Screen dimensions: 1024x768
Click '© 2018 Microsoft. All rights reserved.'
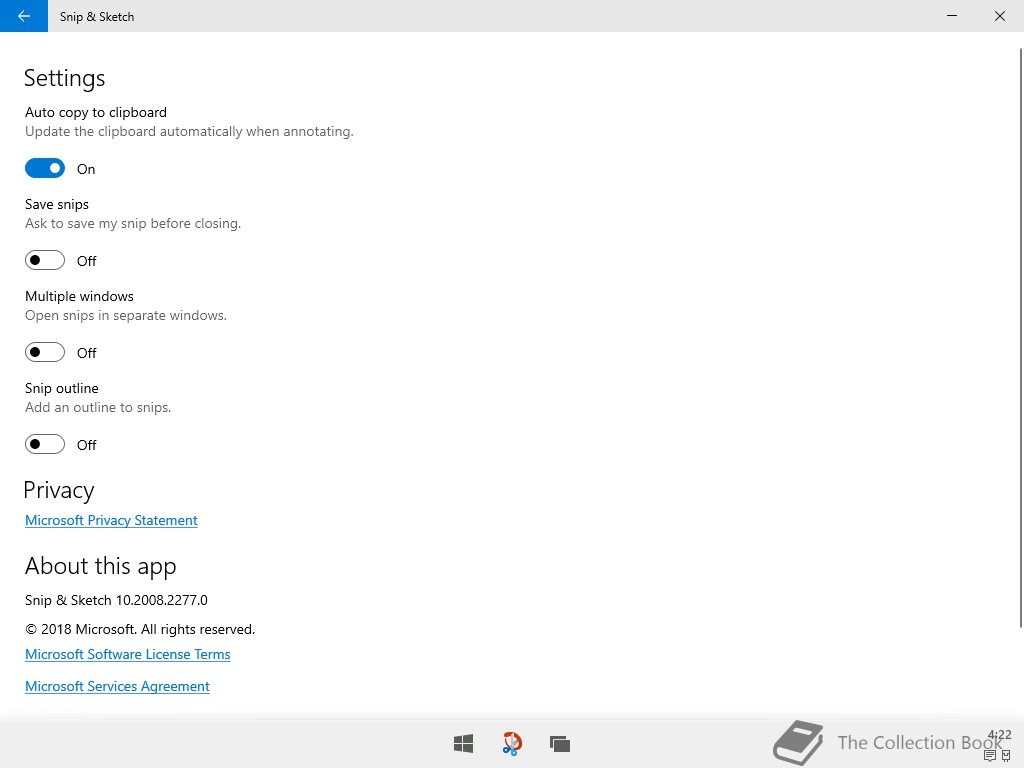(140, 630)
